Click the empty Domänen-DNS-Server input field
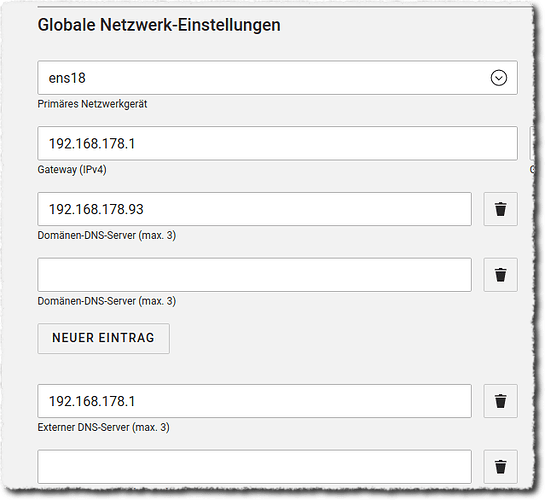 (x=254, y=275)
